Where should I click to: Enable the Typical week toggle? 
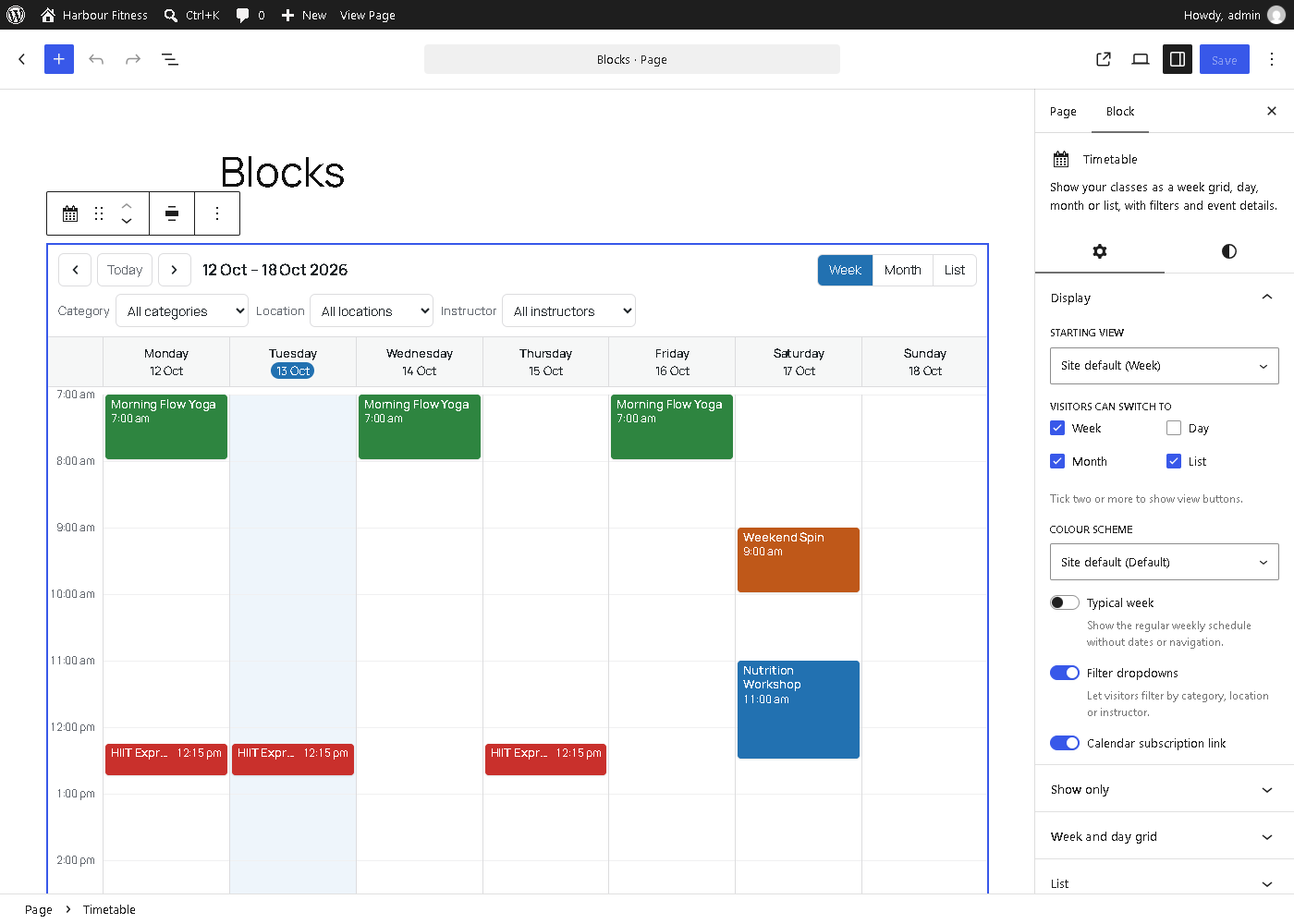coord(1065,602)
